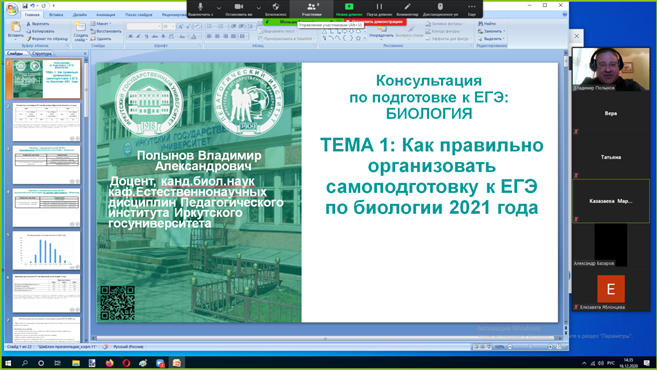Expand the microphone options arrow
The image size is (657, 370).
point(219,8)
